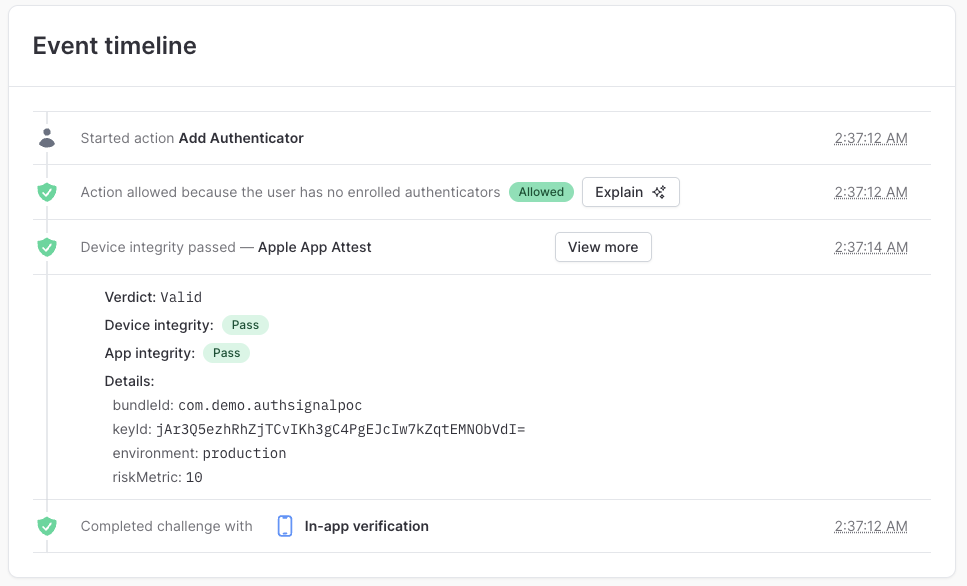Click the Add Authenticator action name
Image resolution: width=967 pixels, height=586 pixels.
[241, 138]
